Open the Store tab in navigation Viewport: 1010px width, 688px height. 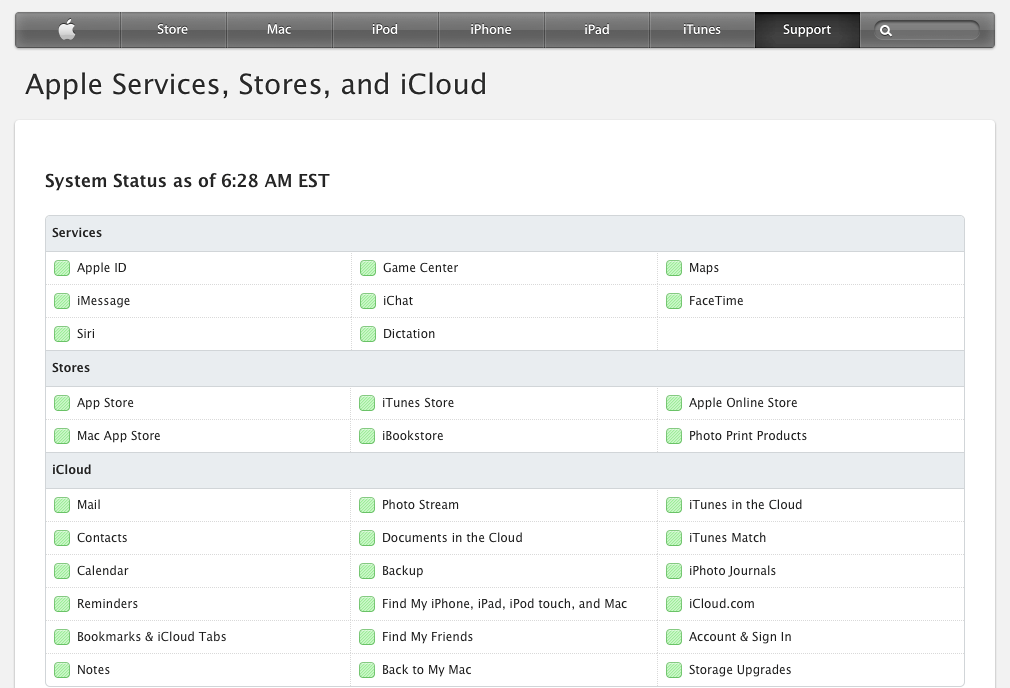pos(173,30)
